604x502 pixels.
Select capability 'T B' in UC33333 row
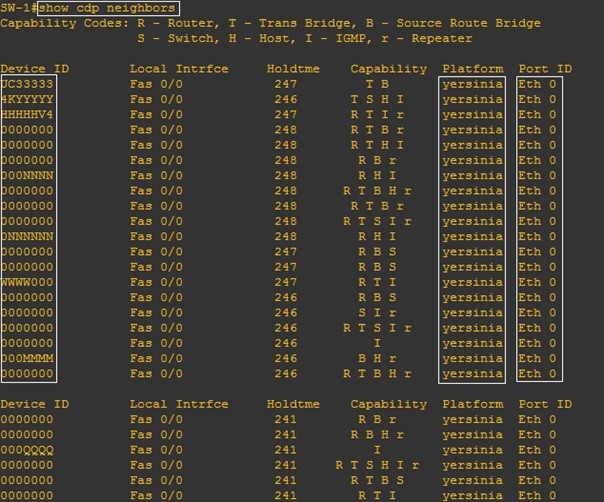tap(377, 84)
